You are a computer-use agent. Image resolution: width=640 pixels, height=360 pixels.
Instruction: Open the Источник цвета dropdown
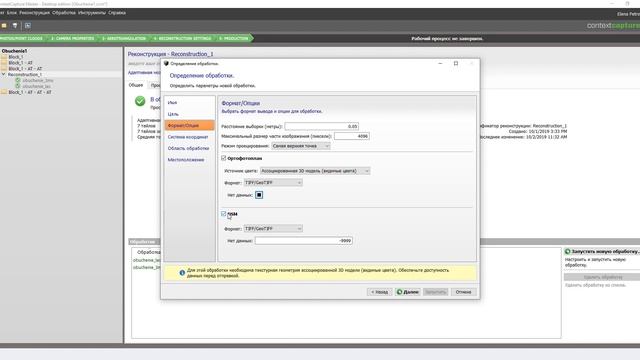point(315,171)
